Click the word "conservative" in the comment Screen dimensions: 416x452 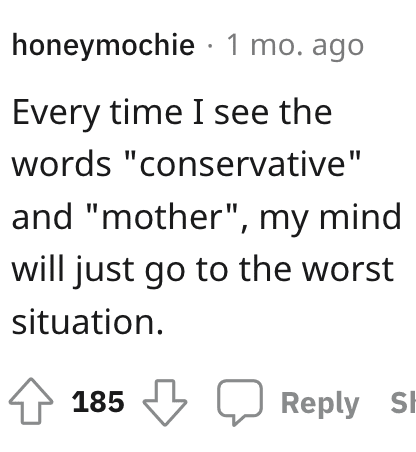pos(244,164)
